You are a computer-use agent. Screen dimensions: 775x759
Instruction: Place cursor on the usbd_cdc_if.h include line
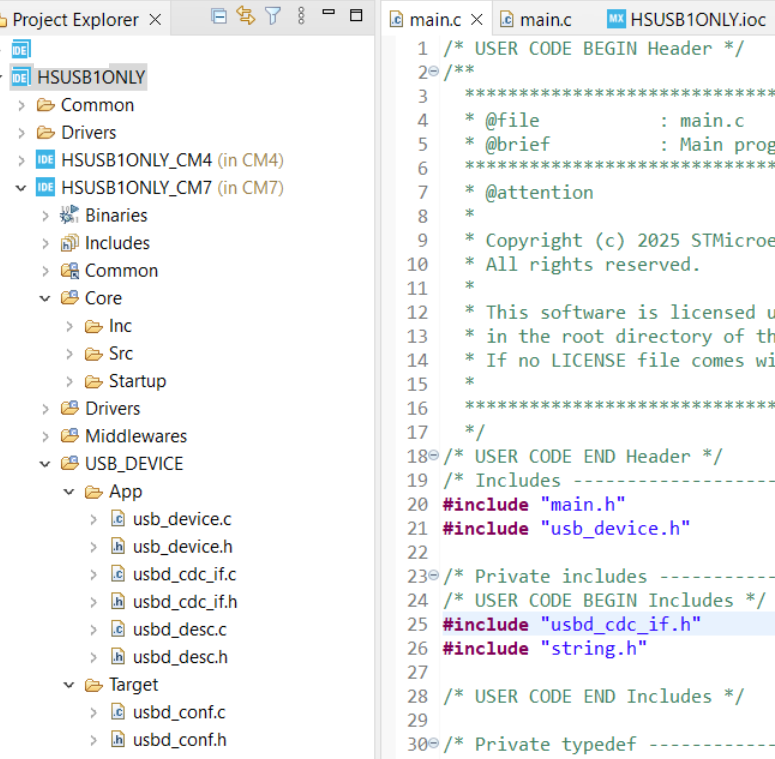click(x=571, y=624)
